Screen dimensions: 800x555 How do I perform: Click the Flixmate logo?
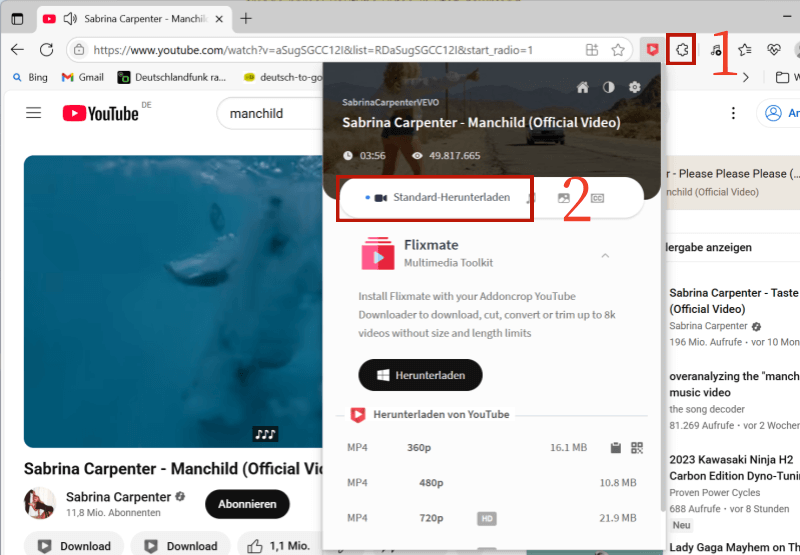pos(378,253)
